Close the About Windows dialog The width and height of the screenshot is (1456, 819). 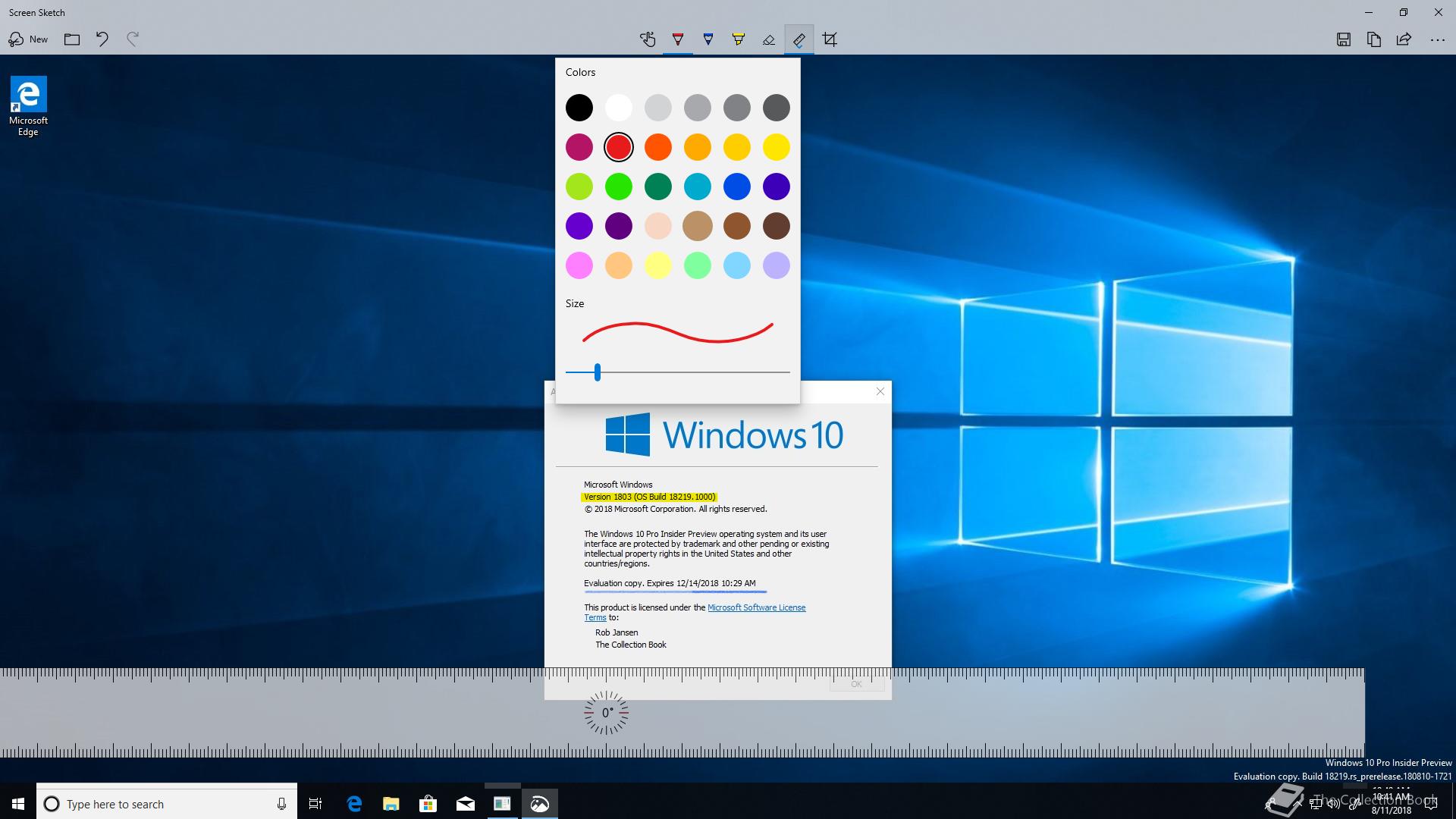coord(880,391)
